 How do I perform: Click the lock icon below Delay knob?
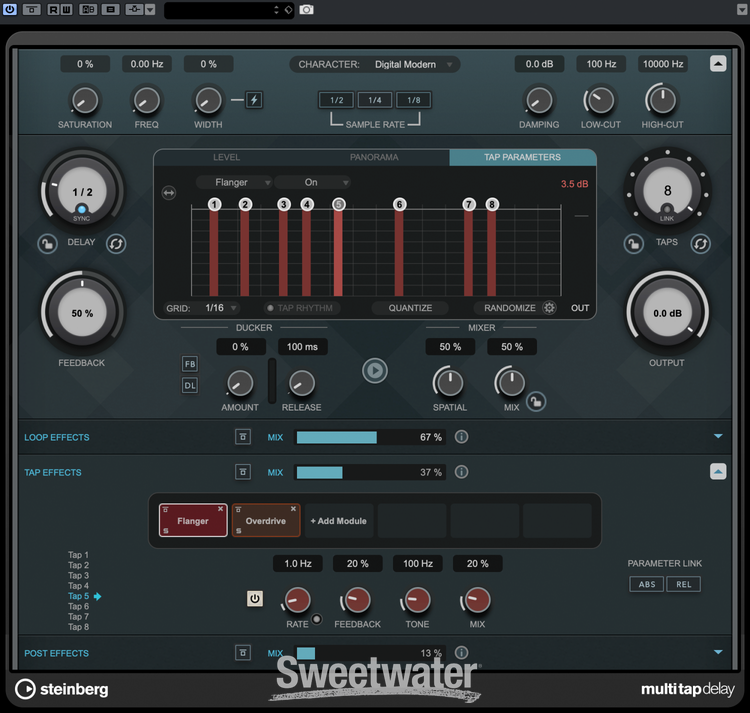[x=47, y=243]
